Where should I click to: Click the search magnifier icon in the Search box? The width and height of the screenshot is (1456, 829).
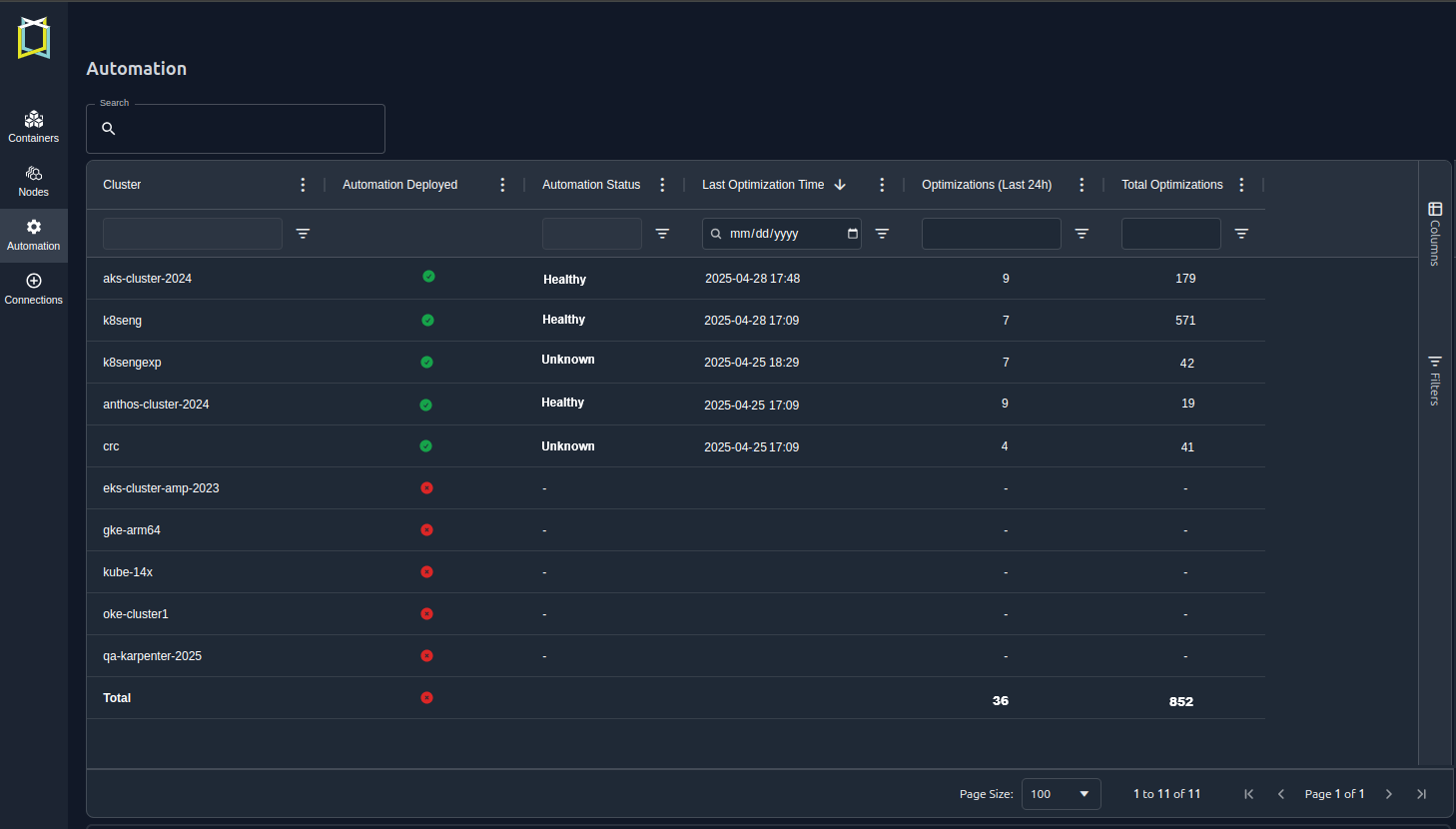pyautogui.click(x=108, y=128)
